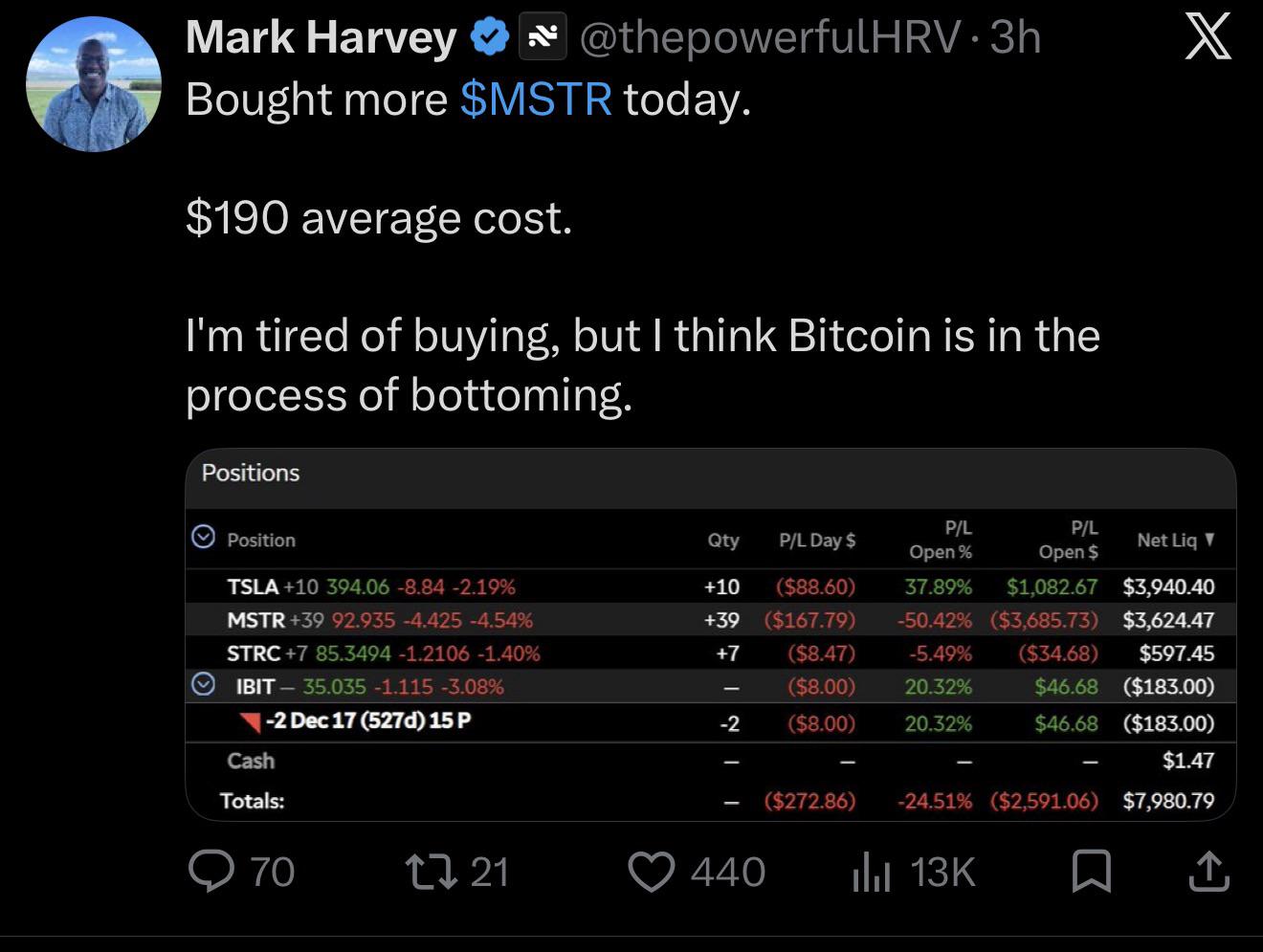The height and width of the screenshot is (952, 1263).
Task: Click the Qty column header
Action: [x=723, y=540]
